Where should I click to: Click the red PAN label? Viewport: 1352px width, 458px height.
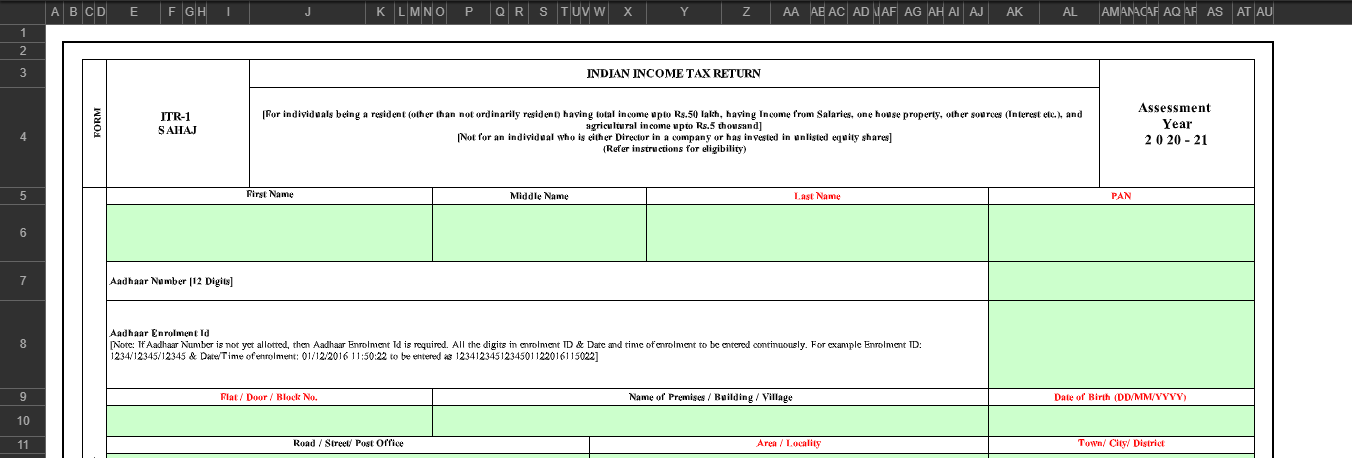click(x=1122, y=196)
